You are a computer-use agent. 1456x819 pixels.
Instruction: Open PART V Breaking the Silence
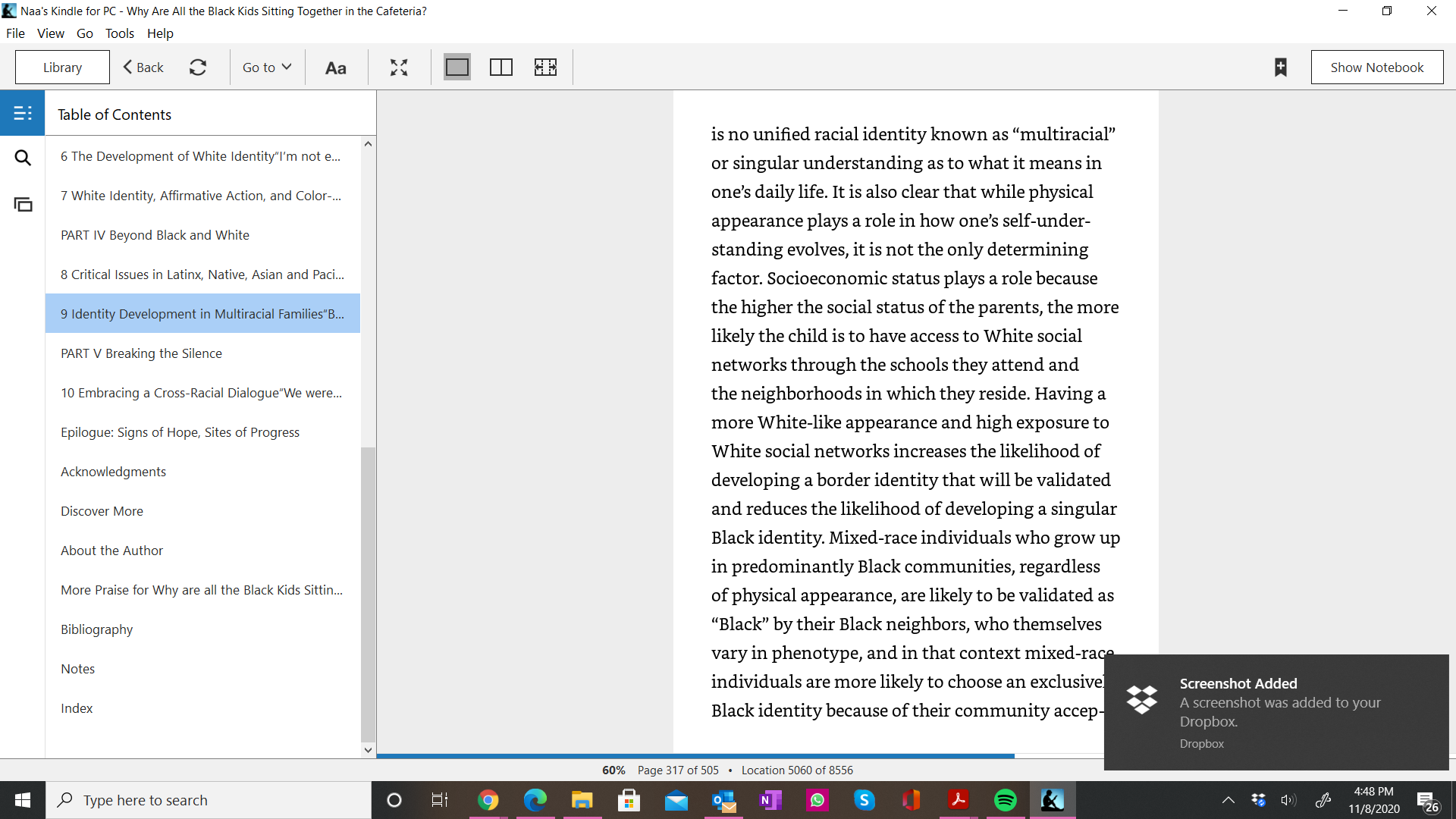click(202, 353)
